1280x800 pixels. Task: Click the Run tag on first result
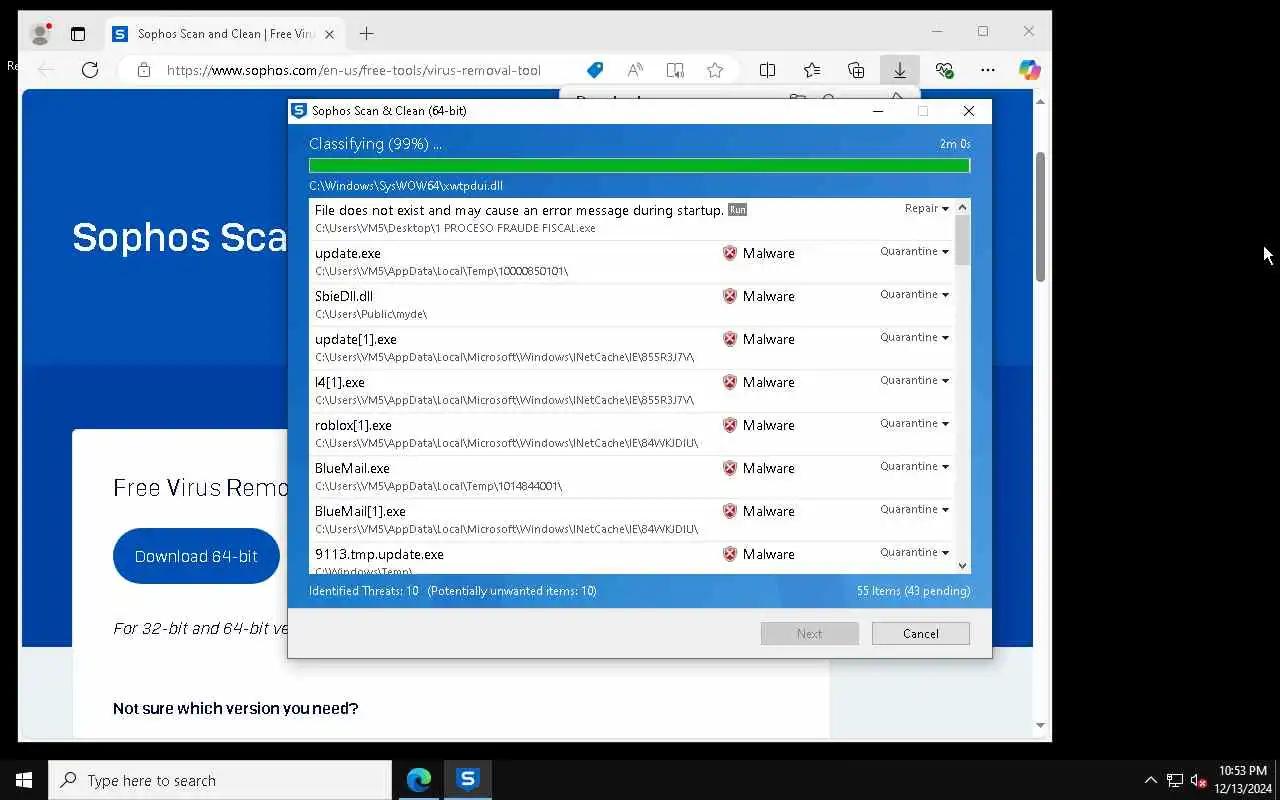pyautogui.click(x=737, y=210)
